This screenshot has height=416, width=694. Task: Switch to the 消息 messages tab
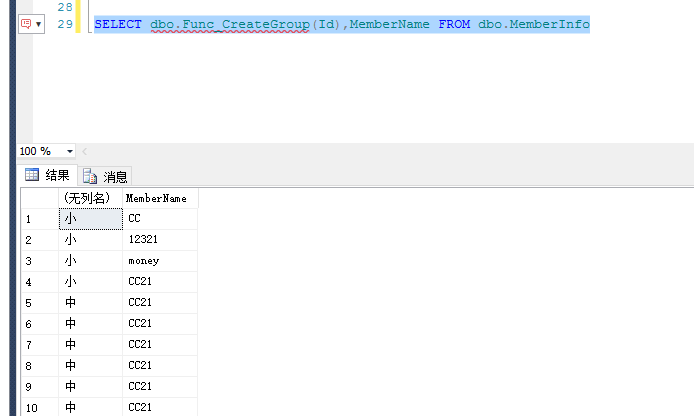click(105, 177)
